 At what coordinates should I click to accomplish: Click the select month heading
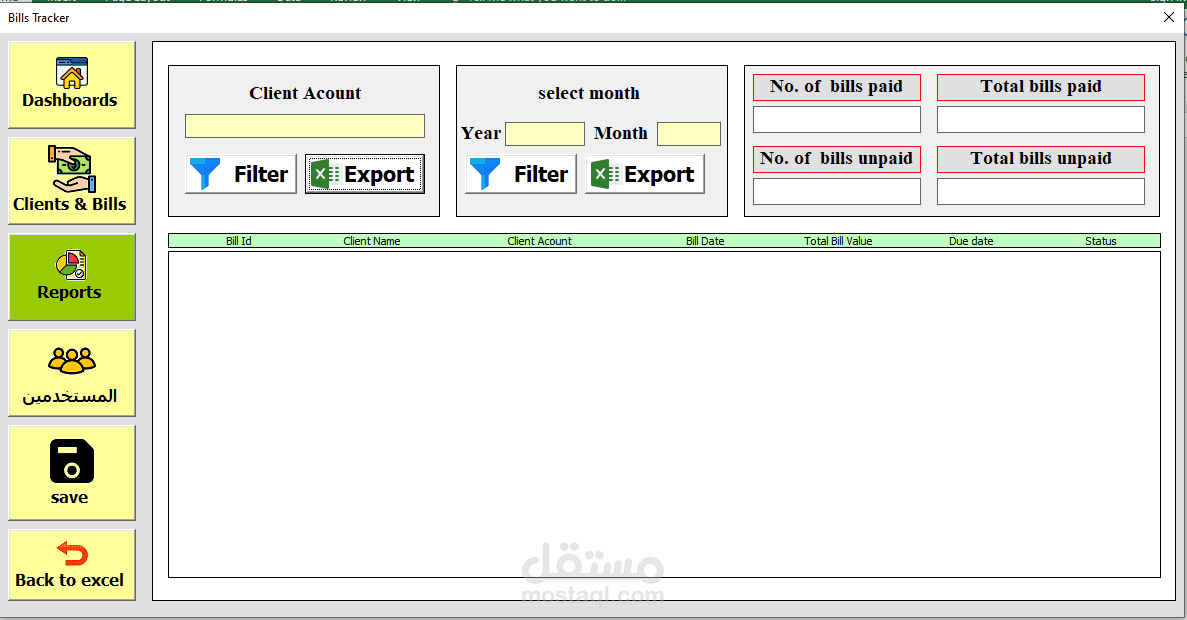[589, 93]
